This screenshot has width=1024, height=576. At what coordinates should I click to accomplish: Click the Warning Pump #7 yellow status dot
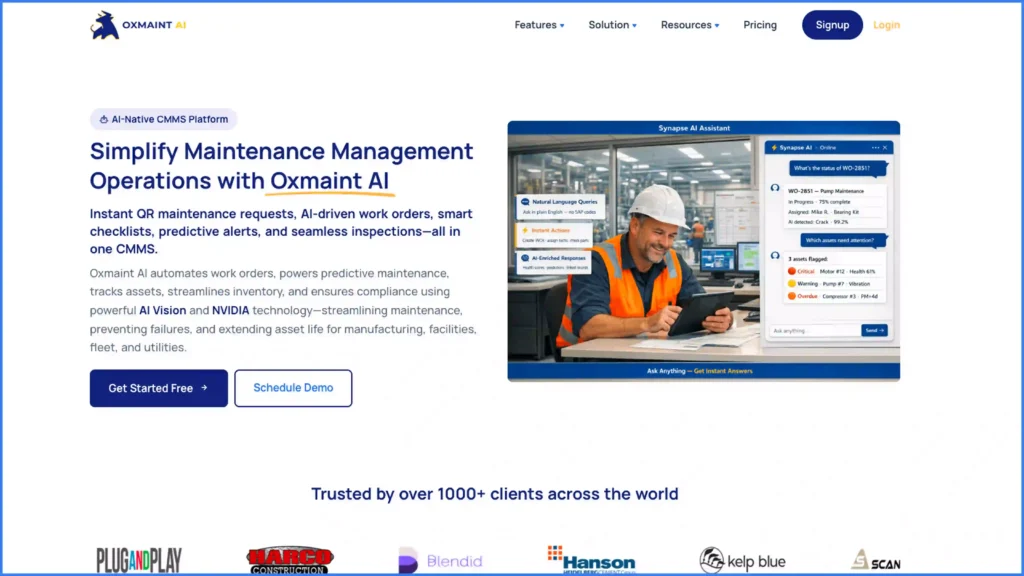click(x=792, y=283)
